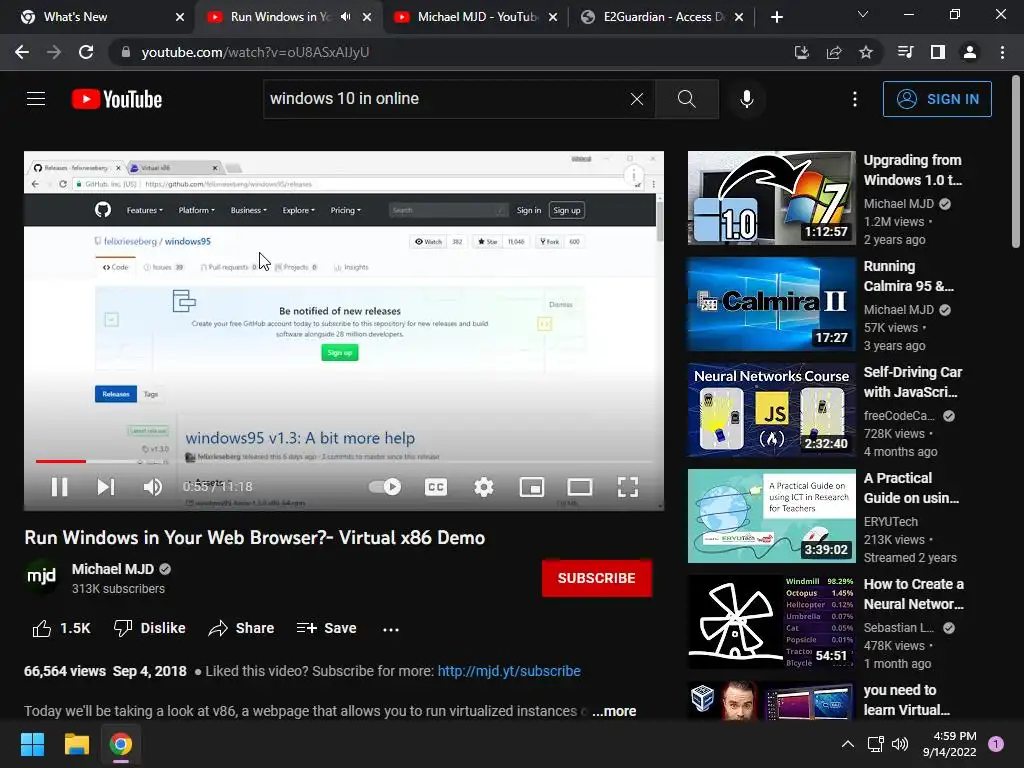
Task: Click the address bar URL
Action: pos(255,52)
